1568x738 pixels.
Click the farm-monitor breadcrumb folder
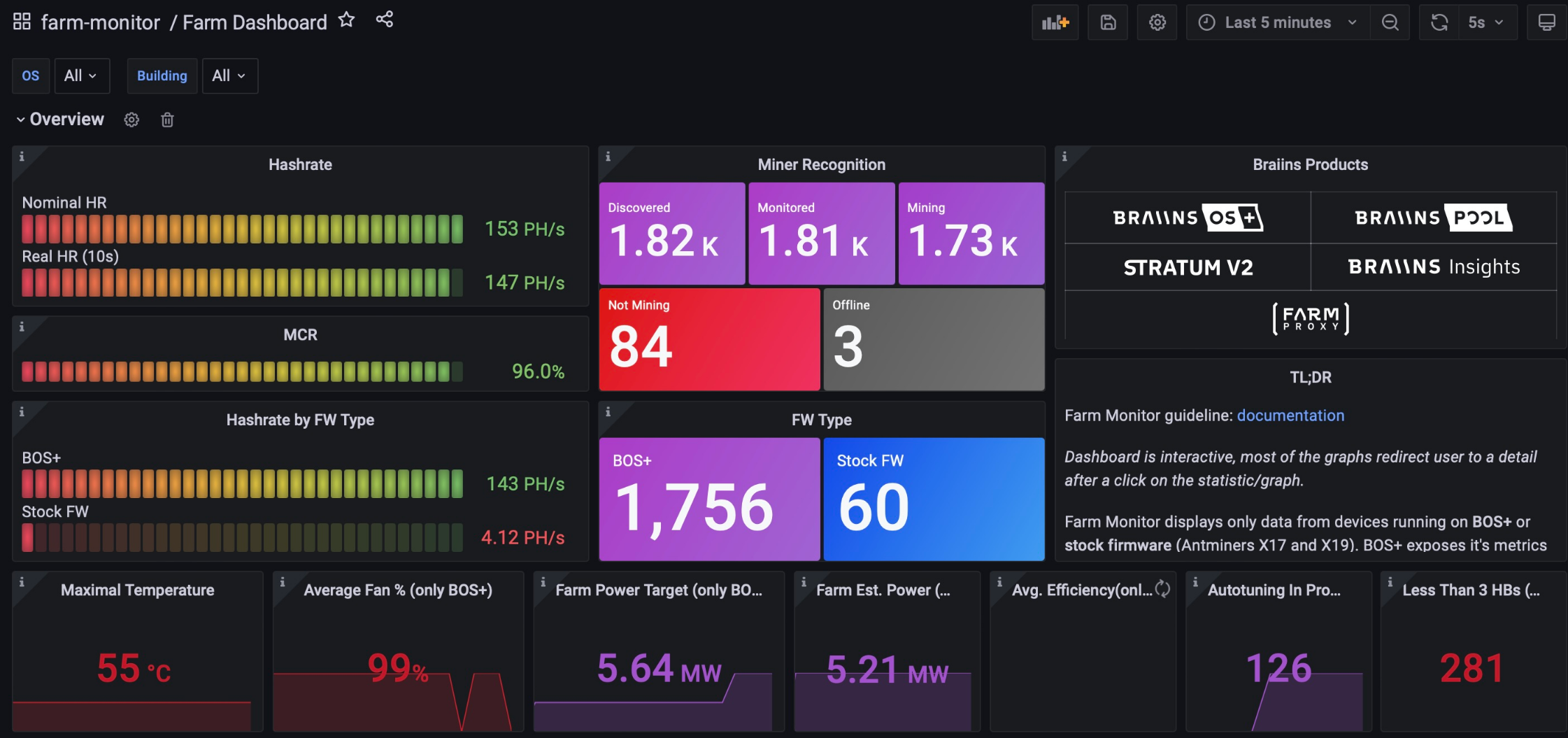(x=101, y=22)
